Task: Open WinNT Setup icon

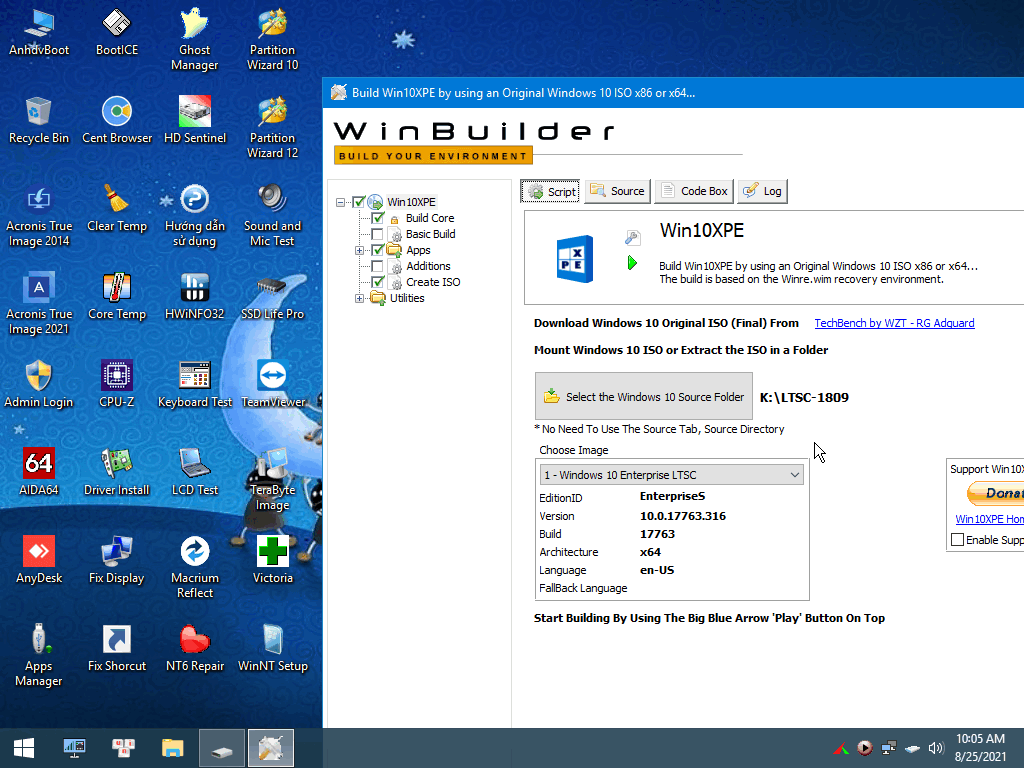Action: [x=272, y=648]
